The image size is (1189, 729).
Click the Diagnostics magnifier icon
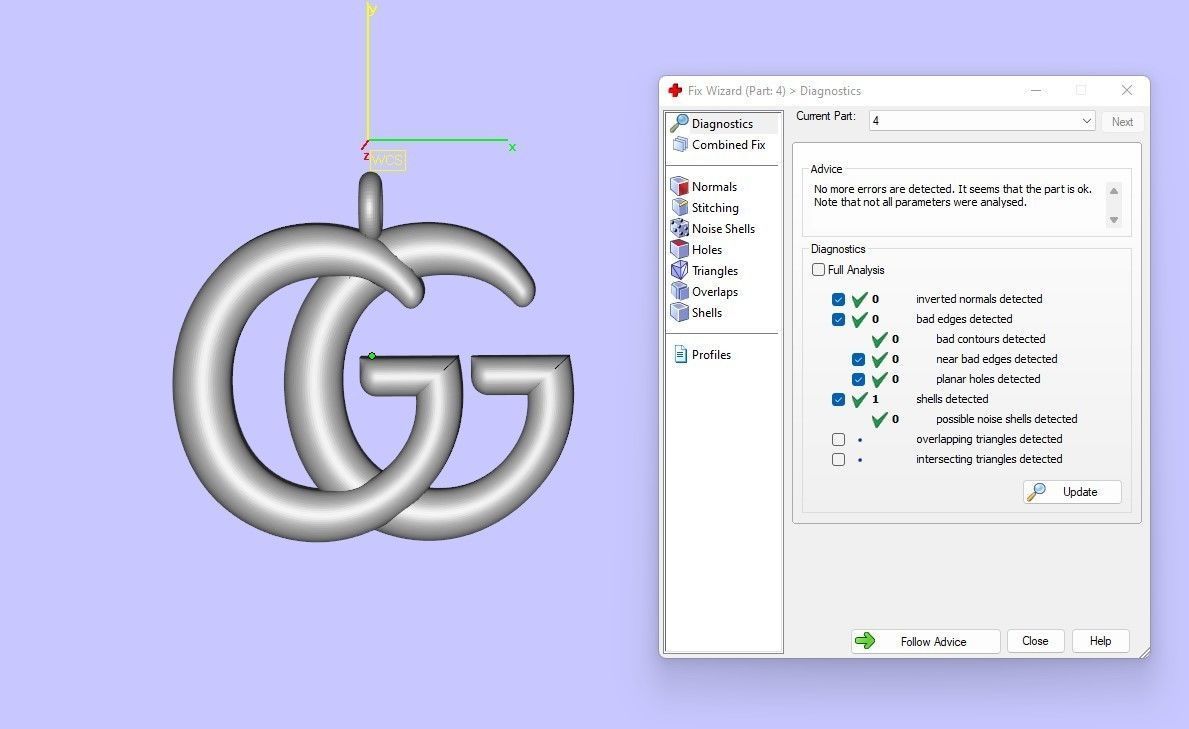(679, 123)
